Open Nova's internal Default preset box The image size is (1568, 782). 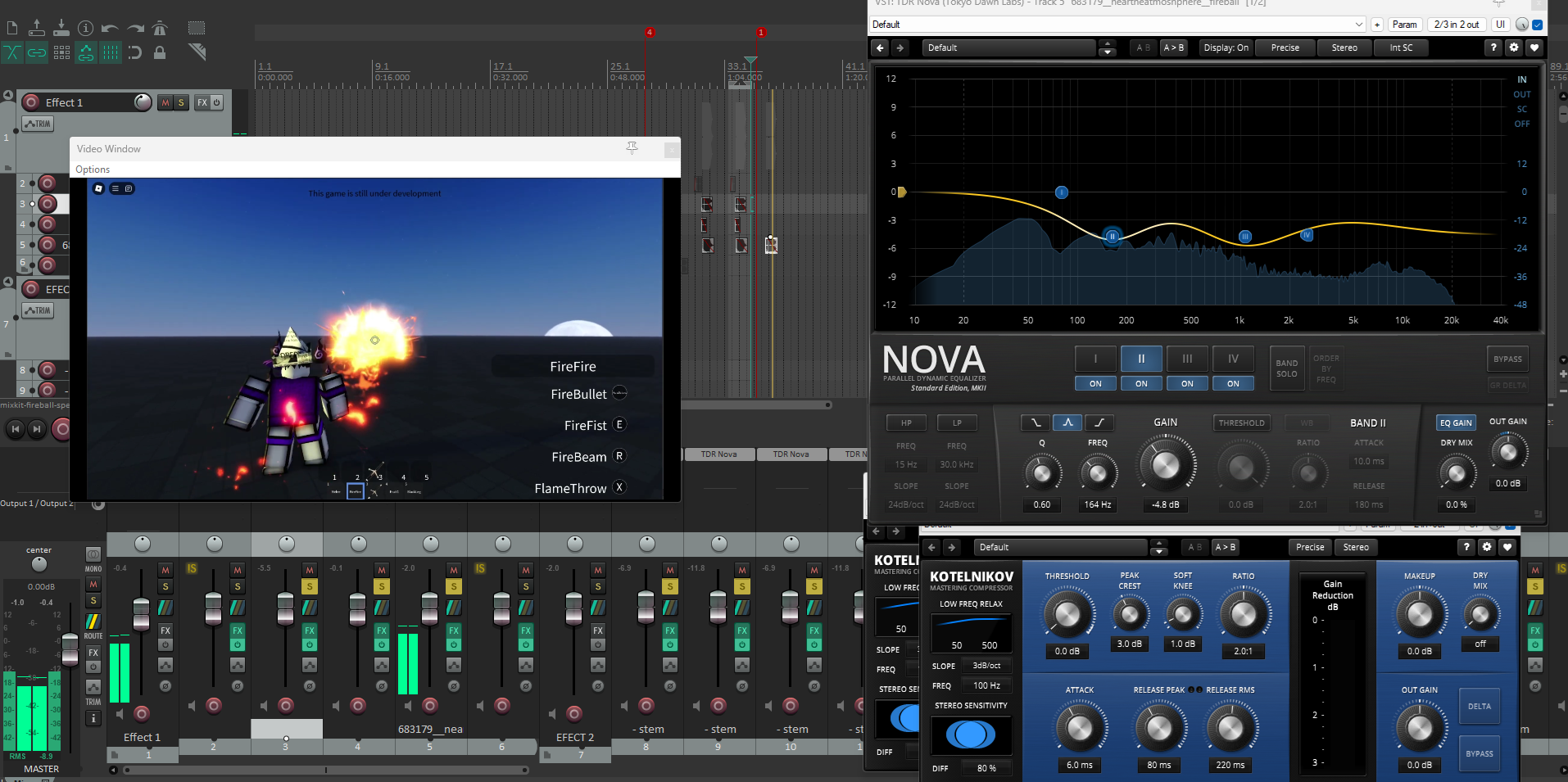tap(1009, 47)
